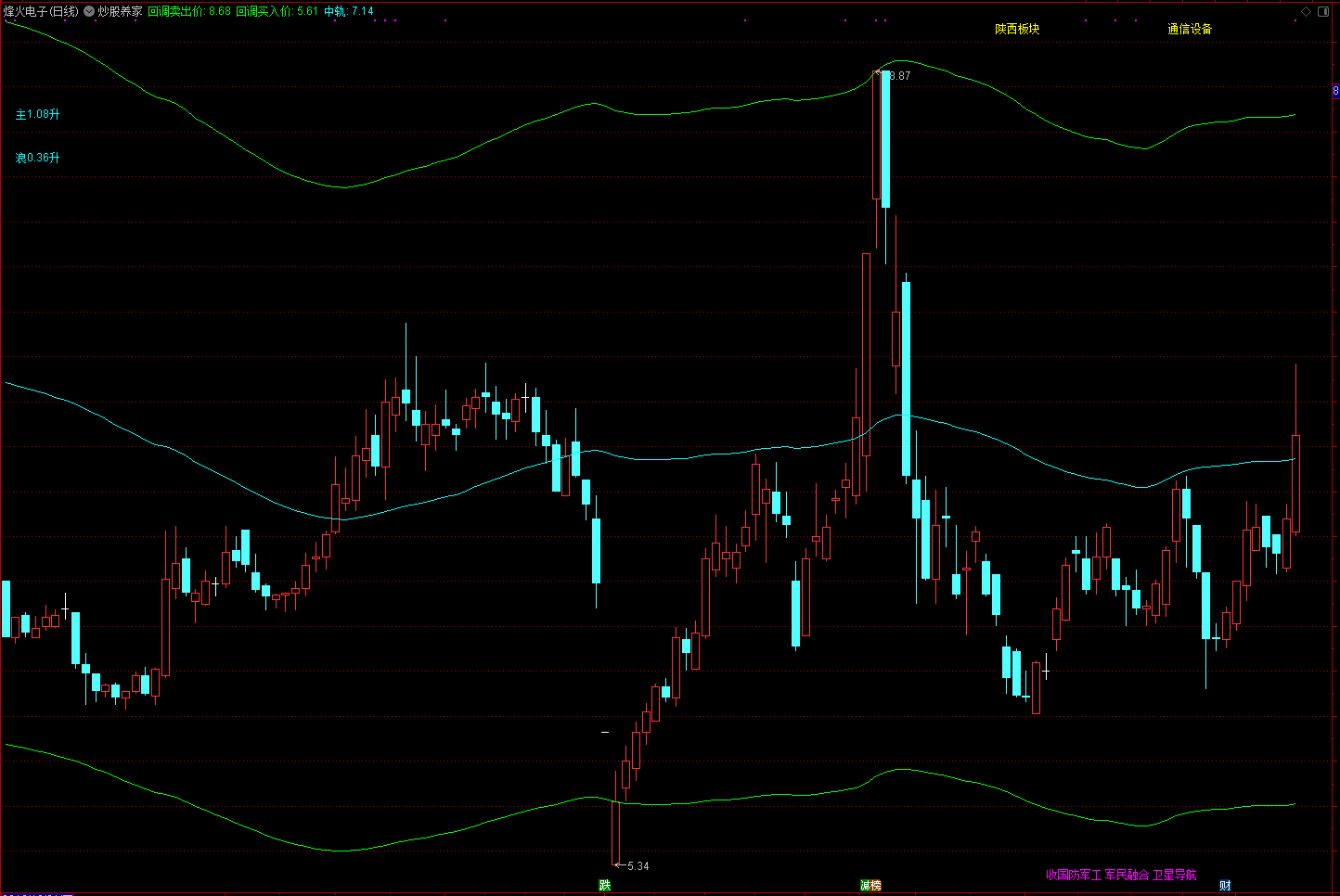Click the 中轨: 7.14 value
This screenshot has height=896, width=1340.
click(349, 11)
